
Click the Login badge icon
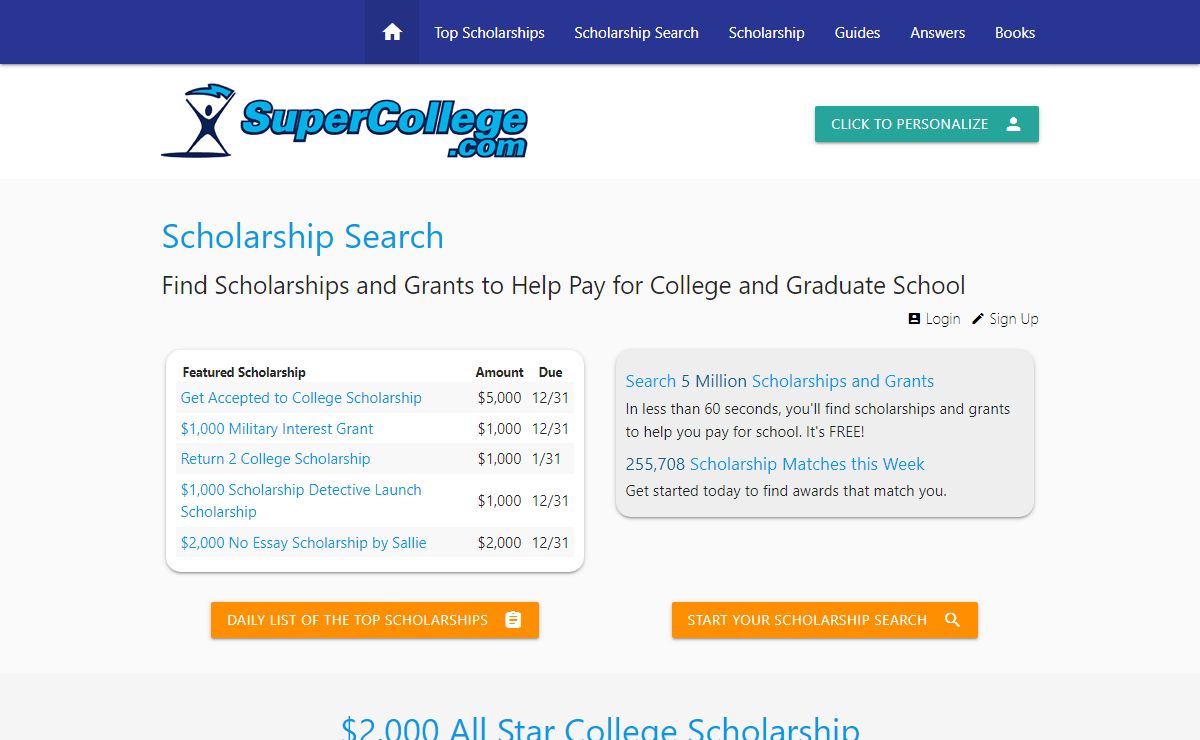click(914, 319)
